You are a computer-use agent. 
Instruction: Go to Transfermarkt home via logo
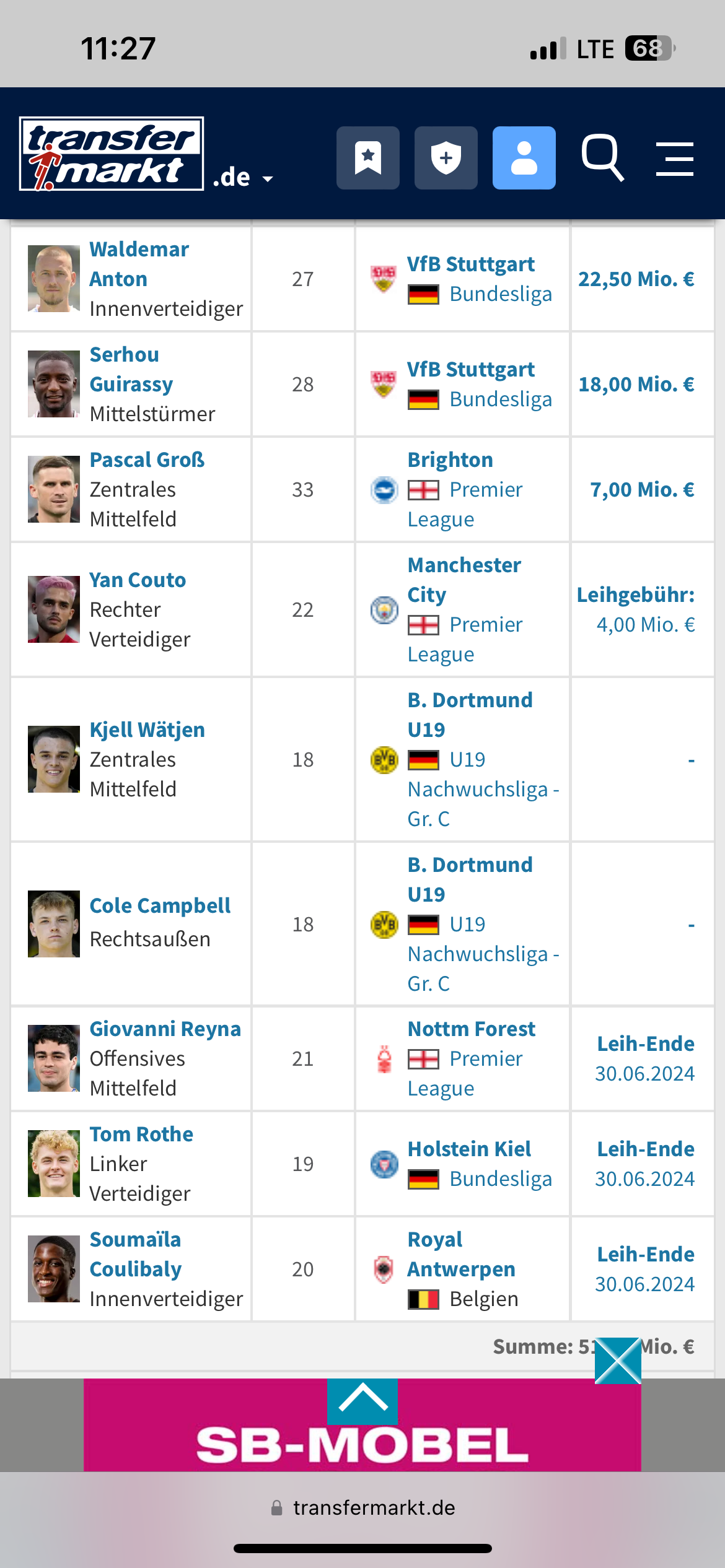click(x=112, y=154)
